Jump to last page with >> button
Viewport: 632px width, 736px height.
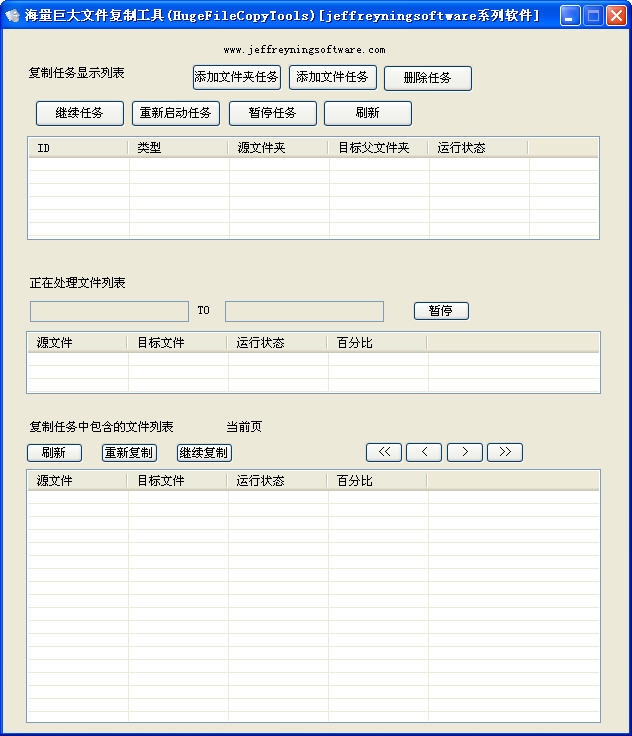[x=505, y=452]
